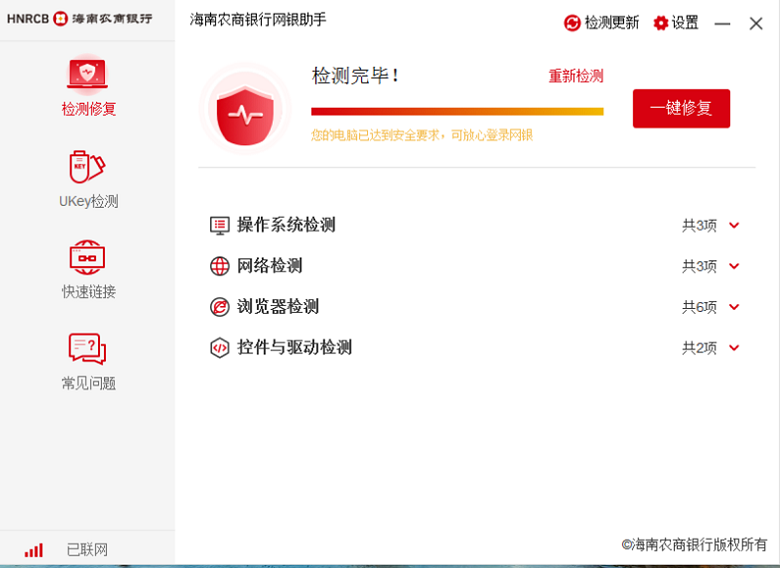780x568 pixels.
Task: Click the 重新检测 link
Action: tap(576, 76)
